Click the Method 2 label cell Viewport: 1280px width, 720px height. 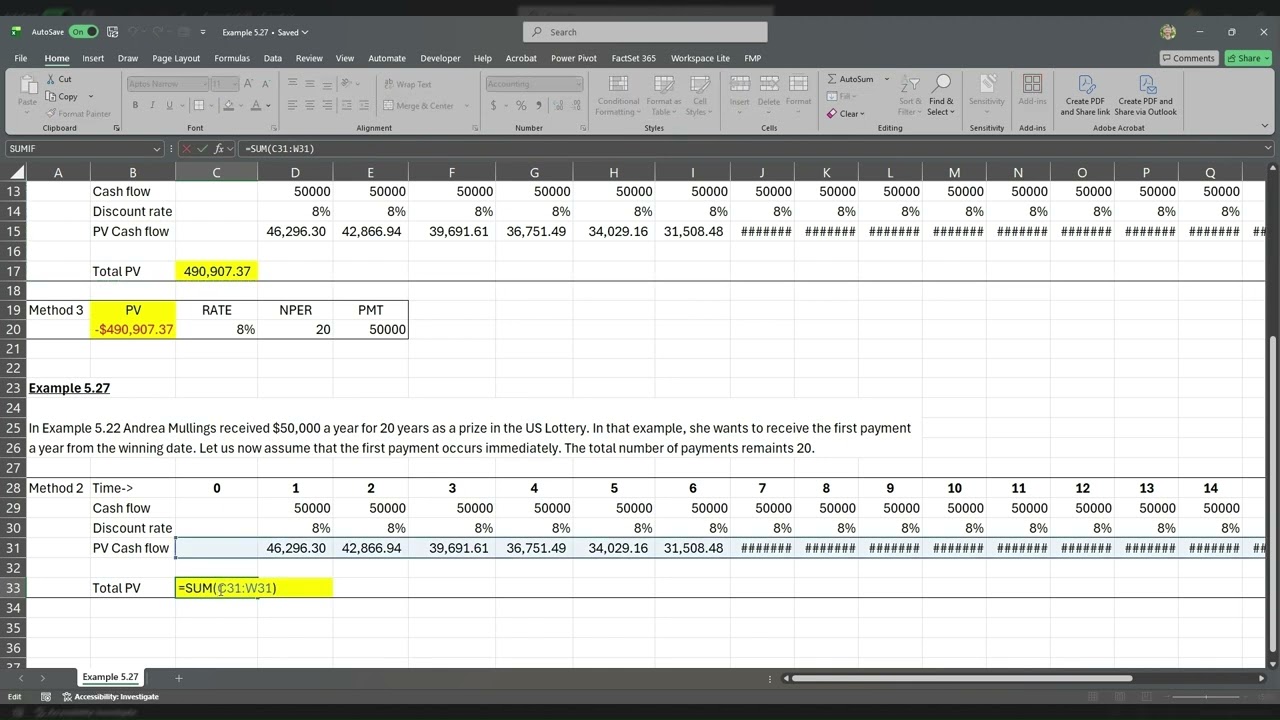pos(57,488)
